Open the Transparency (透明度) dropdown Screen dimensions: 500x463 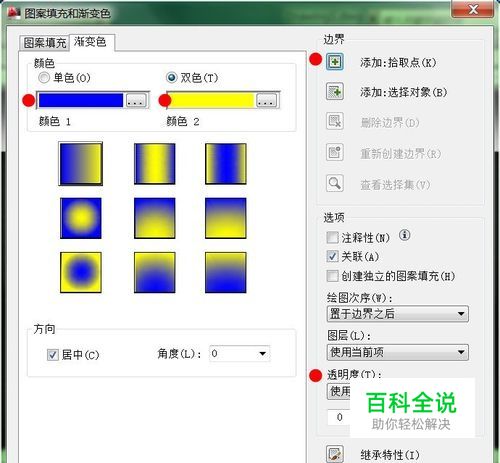pyautogui.click(x=339, y=391)
